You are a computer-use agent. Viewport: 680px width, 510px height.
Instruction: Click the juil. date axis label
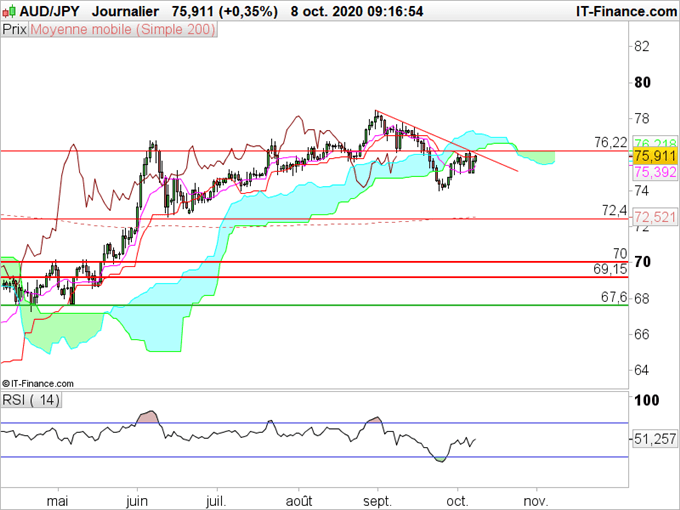pyautogui.click(x=216, y=501)
